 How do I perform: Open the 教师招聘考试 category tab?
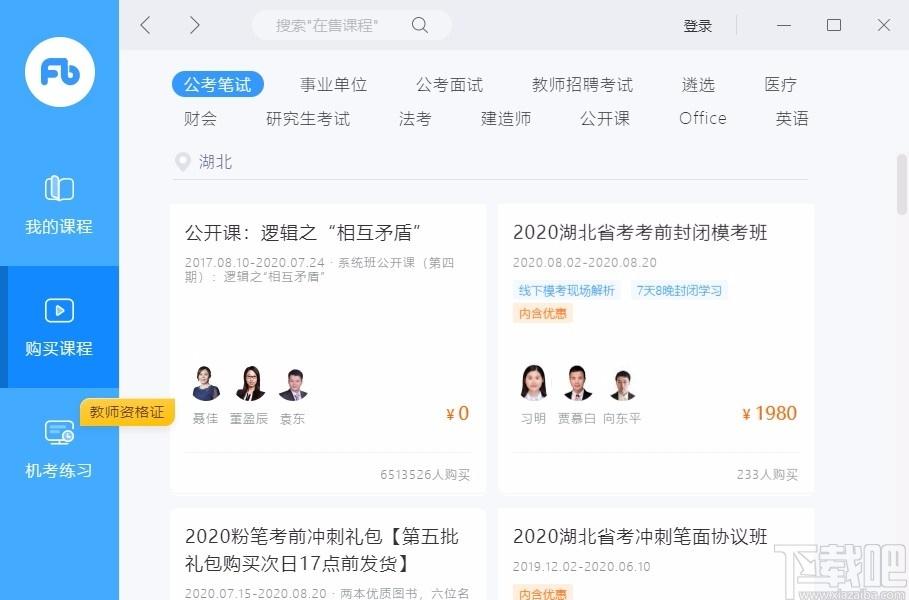click(582, 85)
